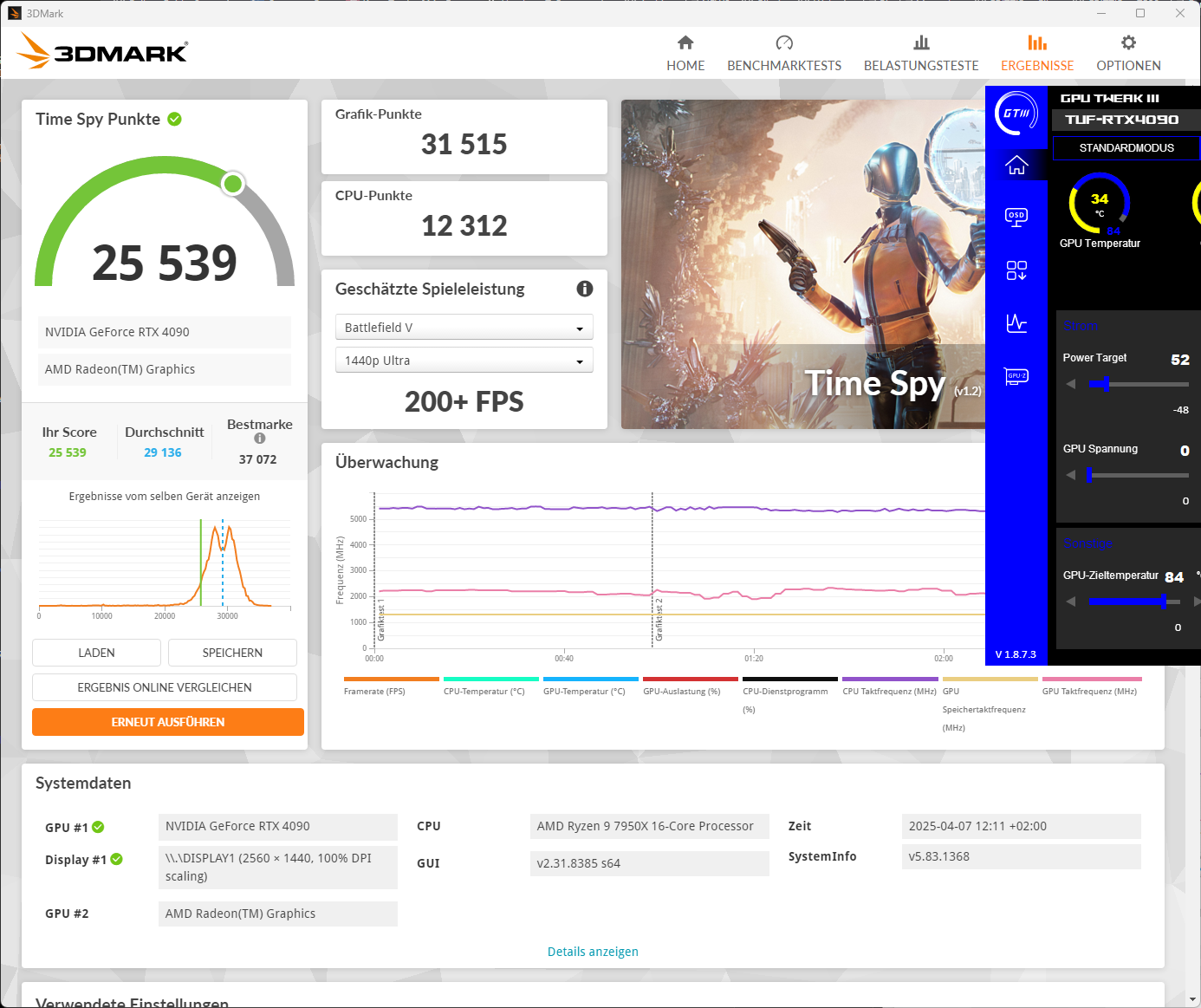Toggle the CPU-Dienstprogramm (%) legend item
This screenshot has height=1008, width=1201.
(789, 696)
